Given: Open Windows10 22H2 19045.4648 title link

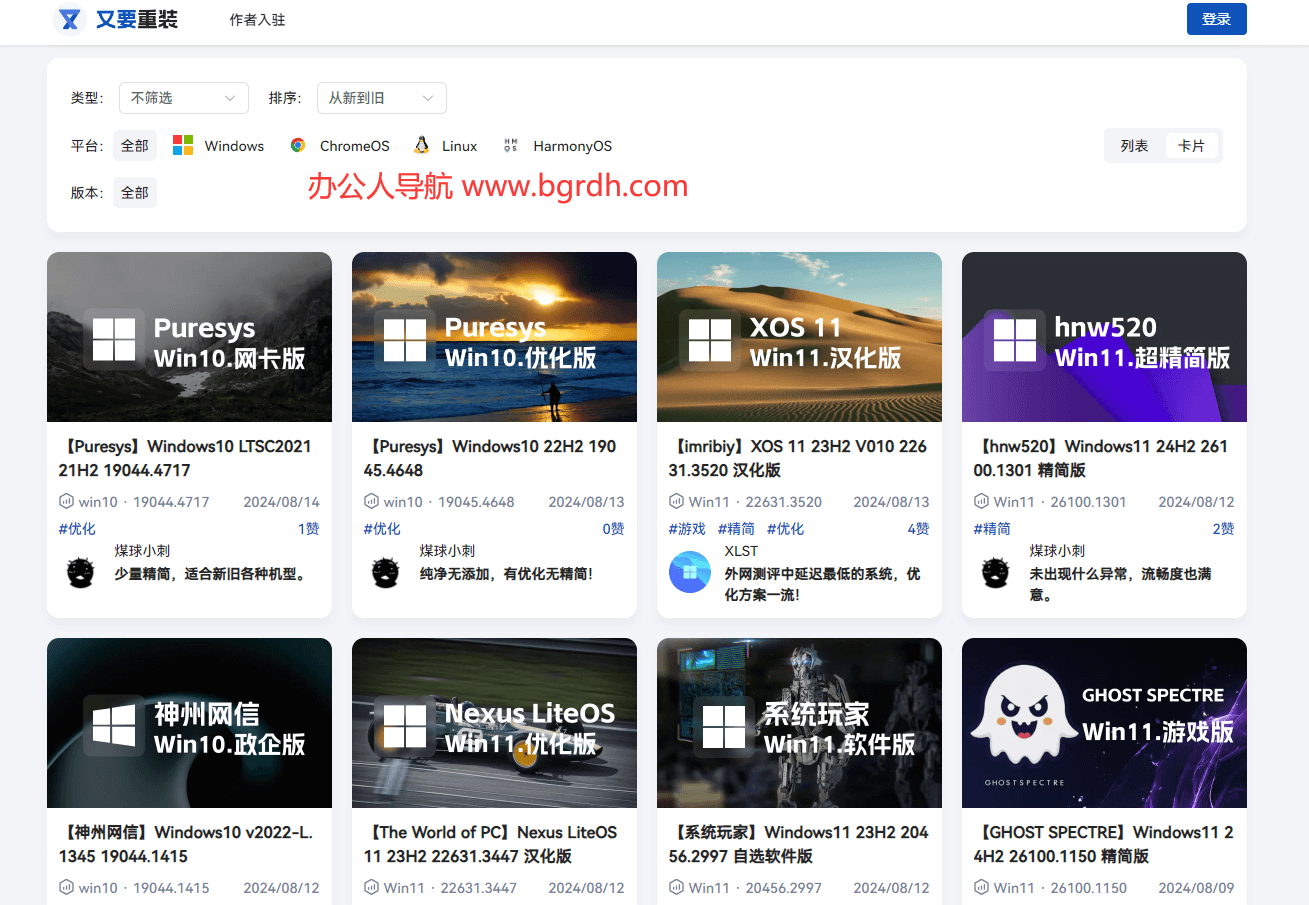Looking at the screenshot, I should click(490, 458).
